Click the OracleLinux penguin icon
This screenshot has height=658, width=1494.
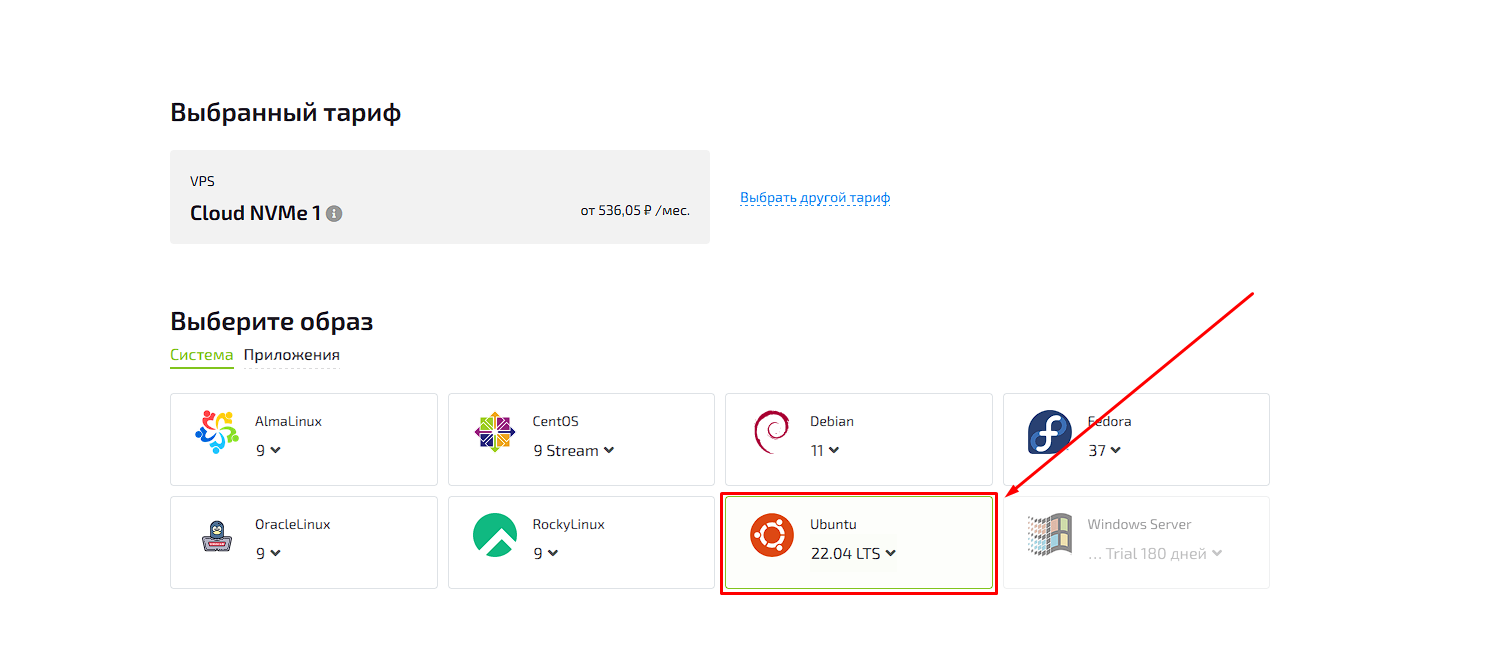click(217, 536)
